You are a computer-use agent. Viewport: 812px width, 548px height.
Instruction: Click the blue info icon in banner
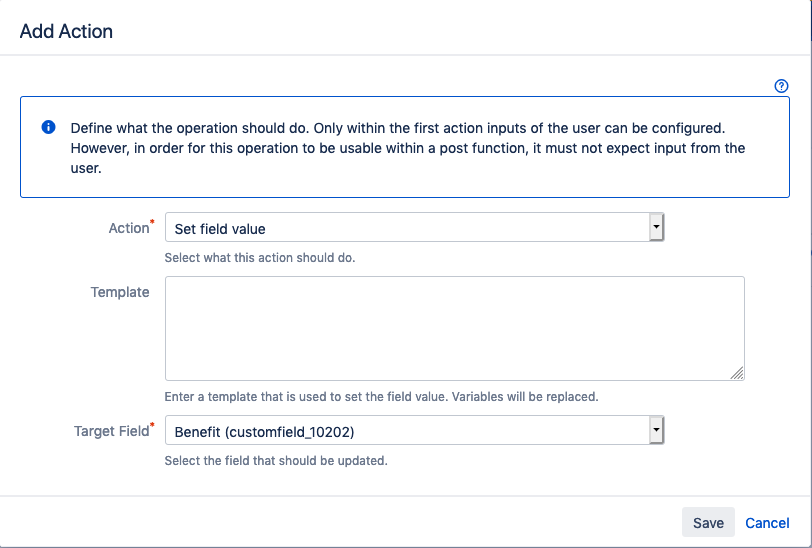[48, 128]
